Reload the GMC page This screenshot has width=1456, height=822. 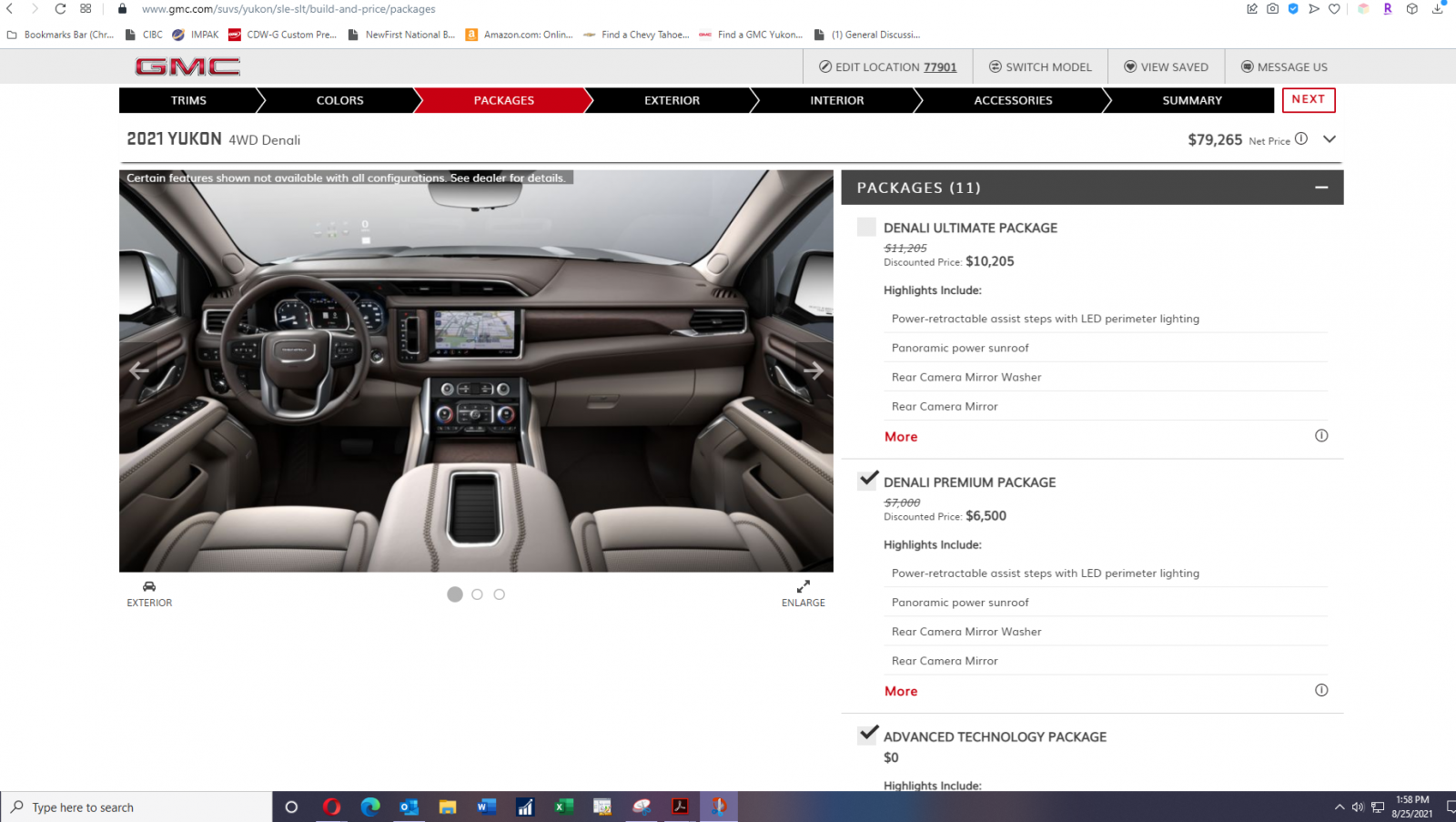pos(60,8)
